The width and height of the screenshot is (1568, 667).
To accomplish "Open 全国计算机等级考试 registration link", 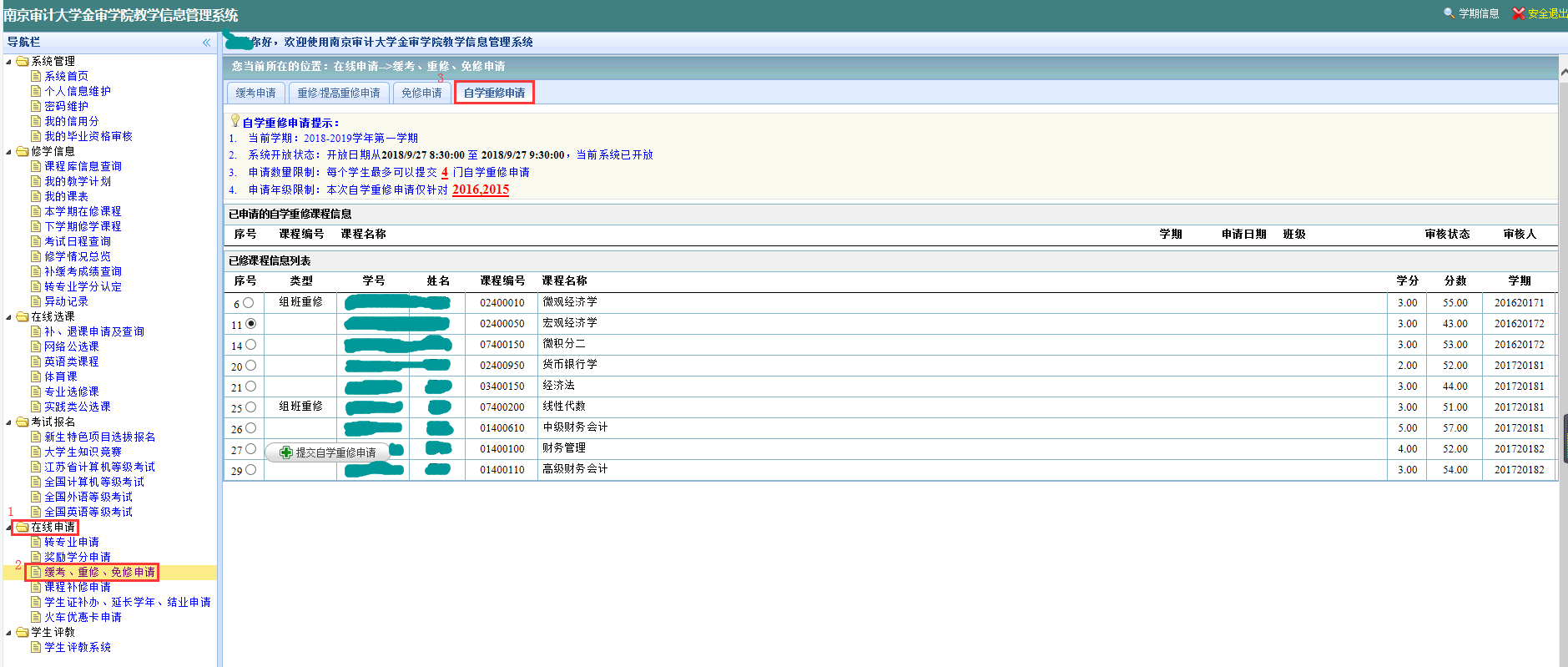I will [x=93, y=482].
